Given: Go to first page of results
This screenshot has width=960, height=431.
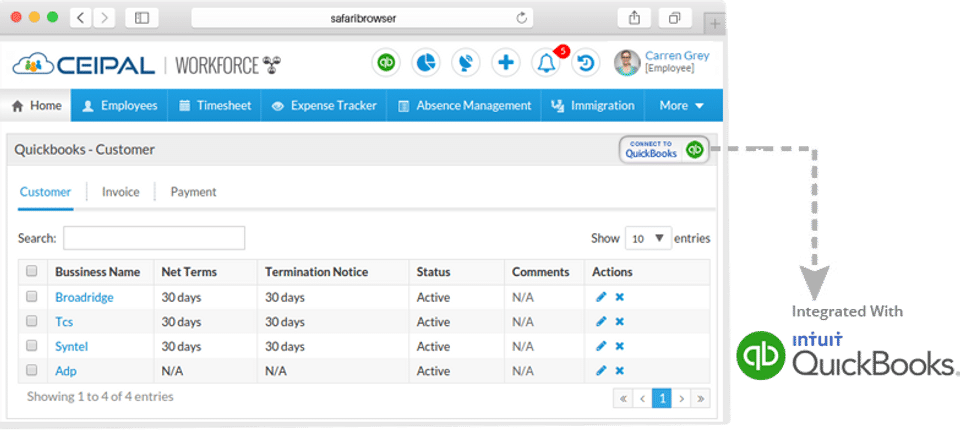Looking at the screenshot, I should (x=623, y=399).
